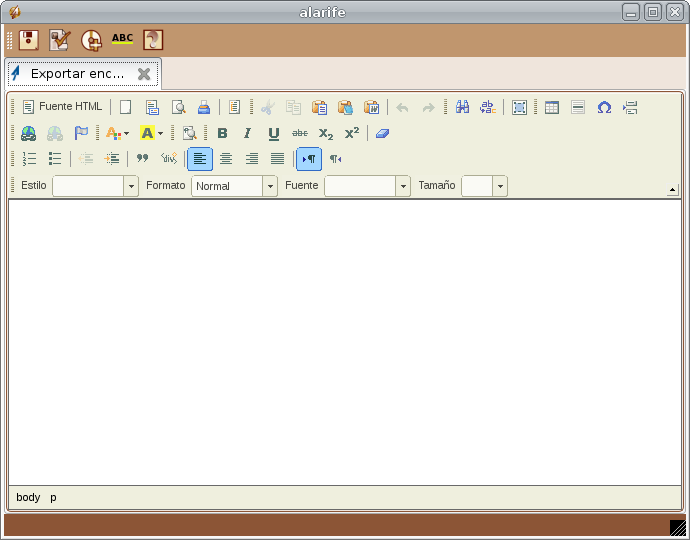Toggle bold formatting
Screen dimensions: 690x540
222,133
